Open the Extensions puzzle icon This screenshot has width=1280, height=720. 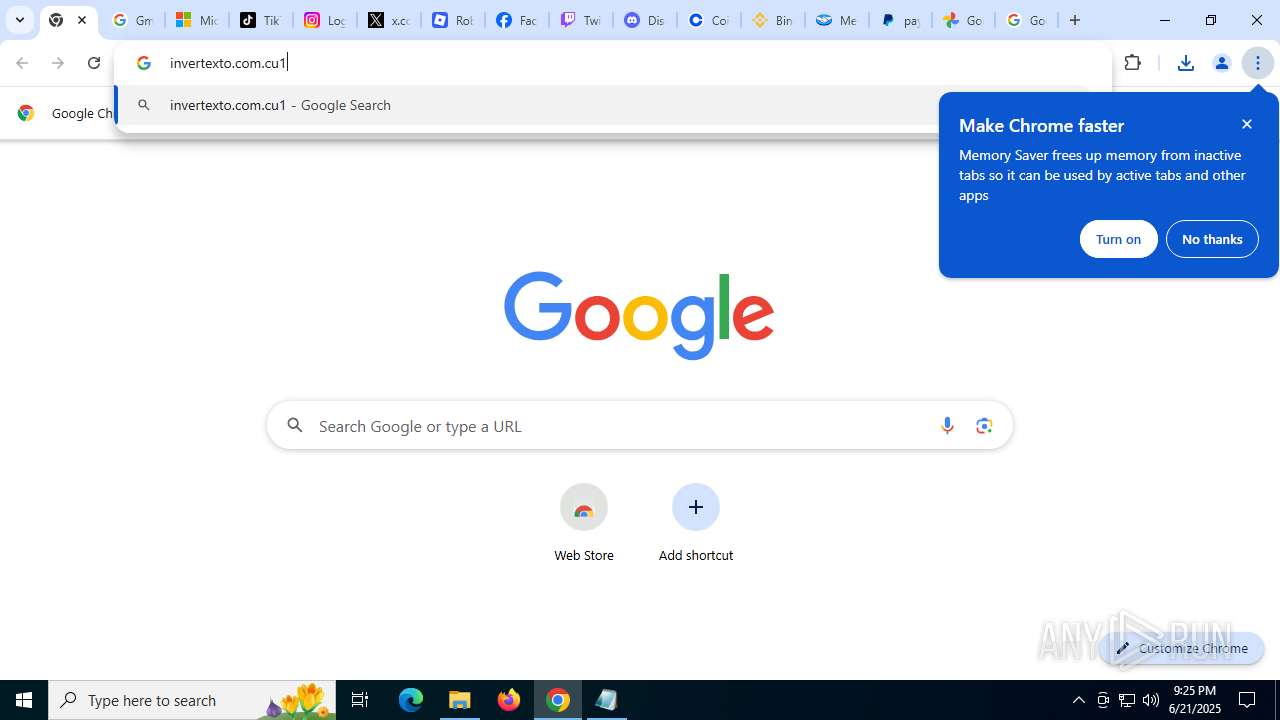[x=1133, y=63]
